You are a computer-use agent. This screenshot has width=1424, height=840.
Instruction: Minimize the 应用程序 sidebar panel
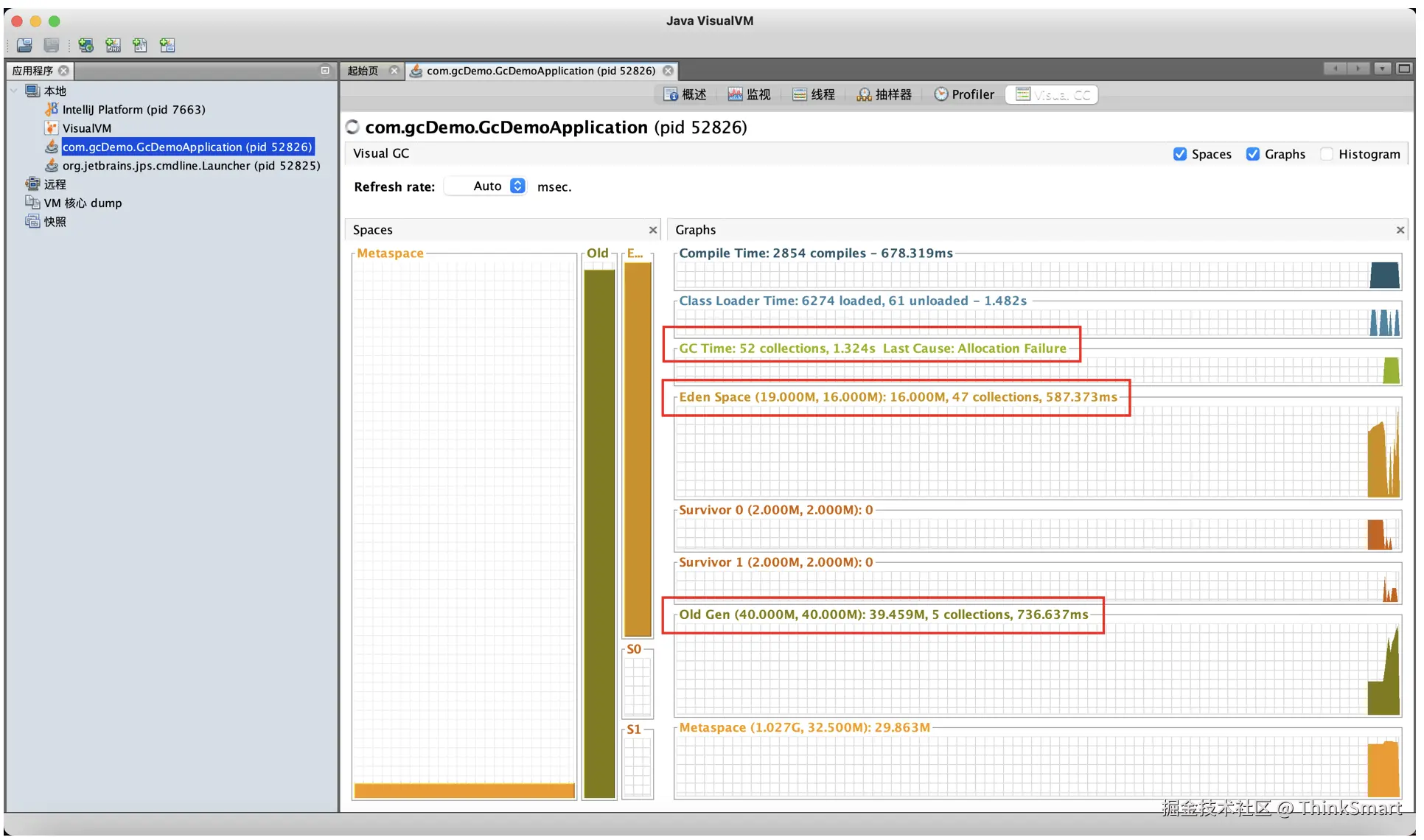tap(325, 71)
